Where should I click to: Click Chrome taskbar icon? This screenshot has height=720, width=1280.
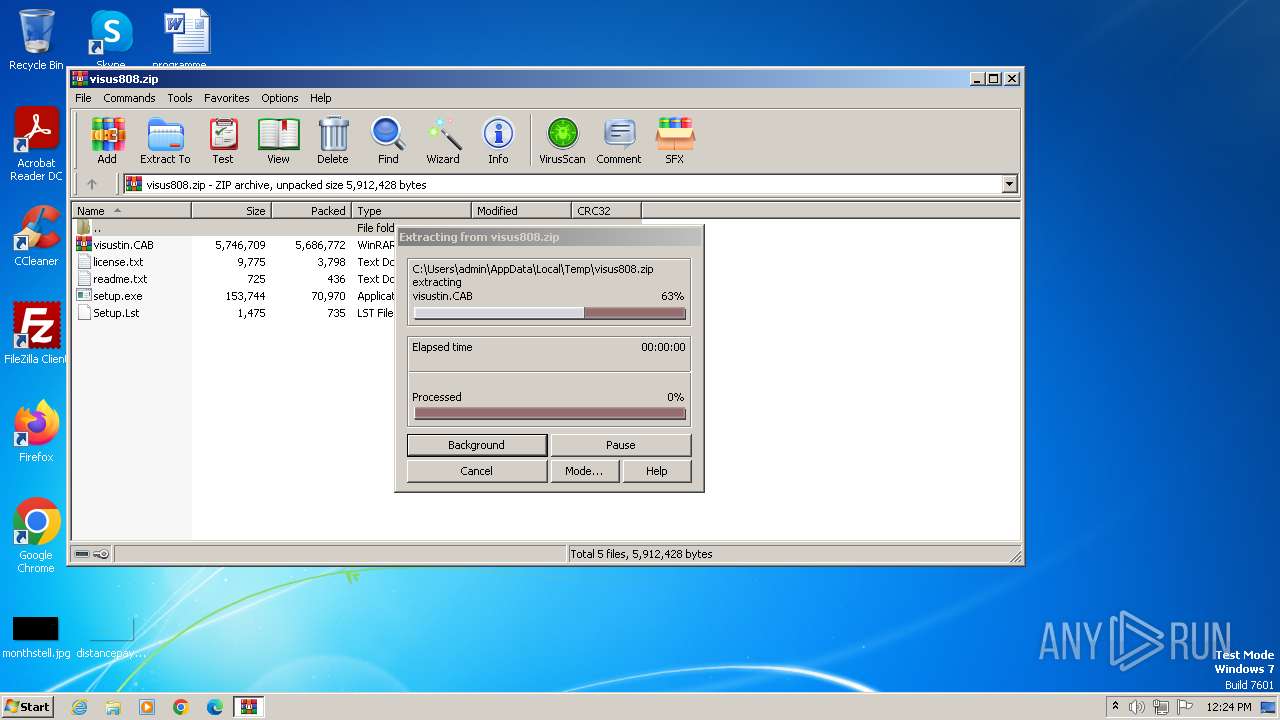[181, 707]
